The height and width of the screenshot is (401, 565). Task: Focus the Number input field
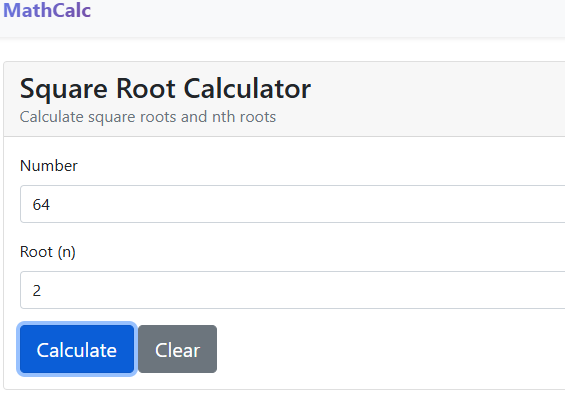click(293, 204)
